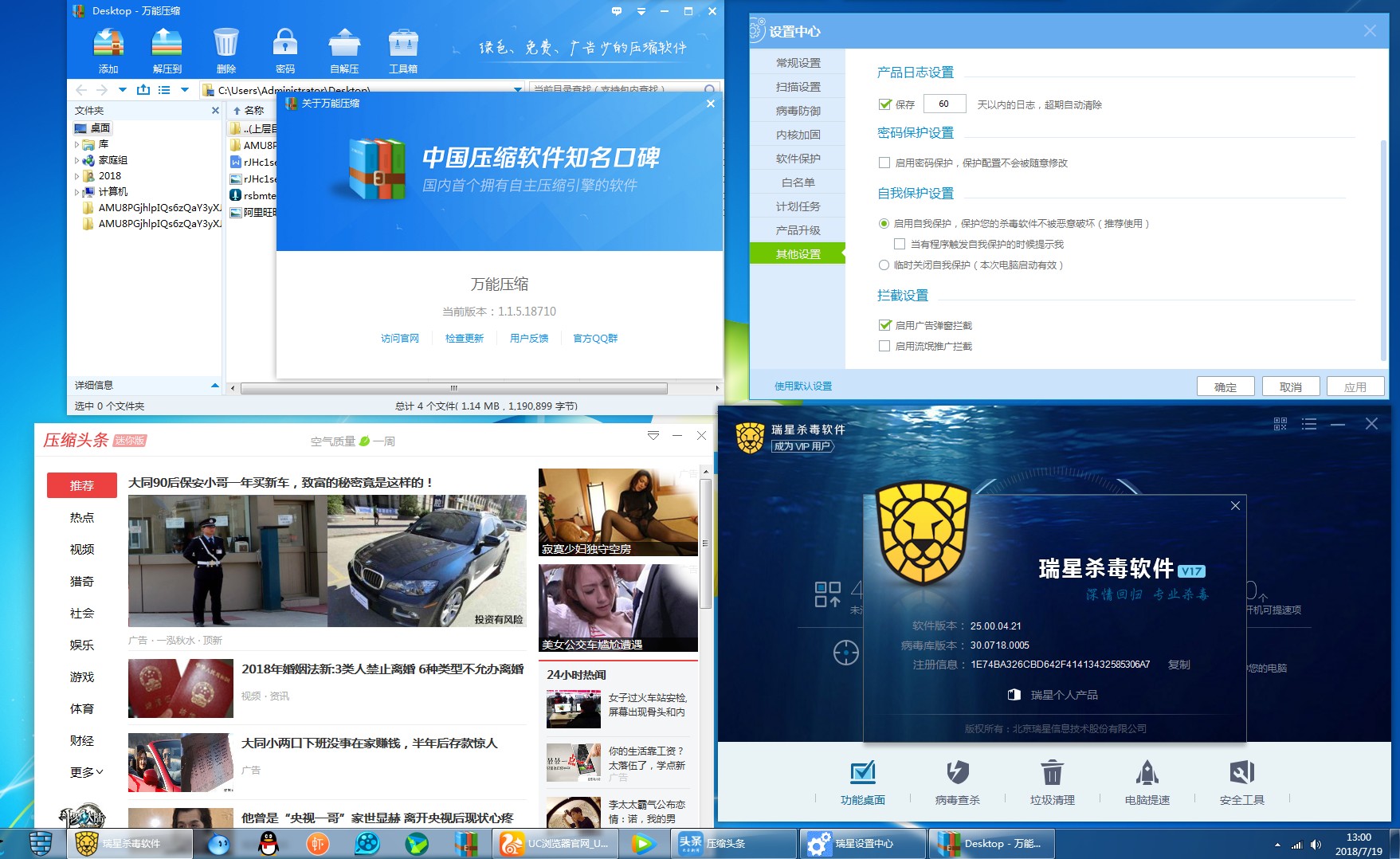Click the 压缩头条 vertical scrollbar

[x=705, y=544]
